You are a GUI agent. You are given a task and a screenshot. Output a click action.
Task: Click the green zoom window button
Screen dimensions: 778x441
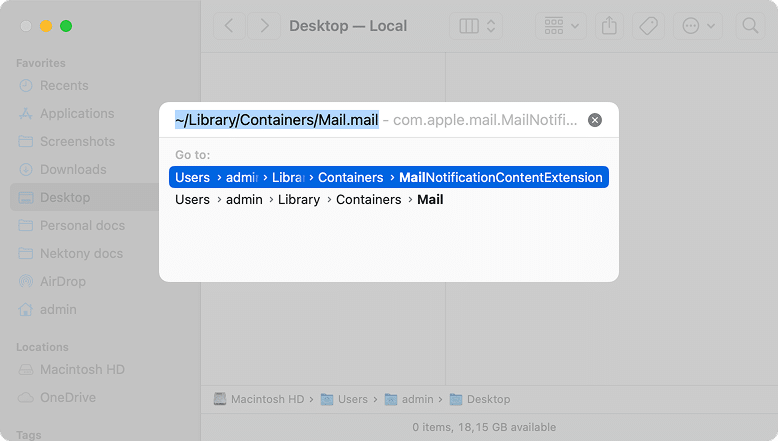pos(66,26)
